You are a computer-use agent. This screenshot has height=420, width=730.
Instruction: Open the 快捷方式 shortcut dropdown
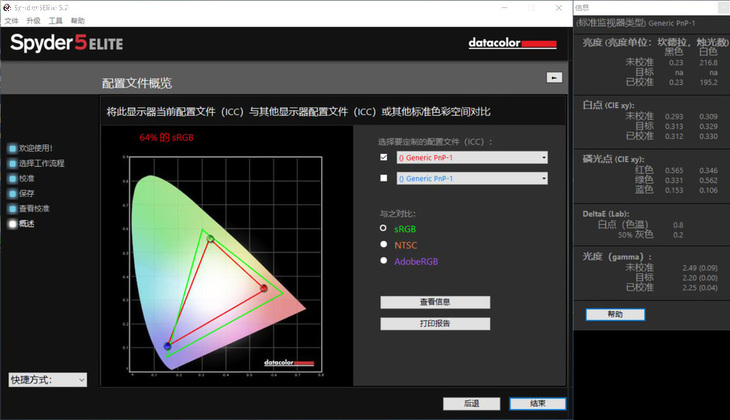(x=47, y=380)
